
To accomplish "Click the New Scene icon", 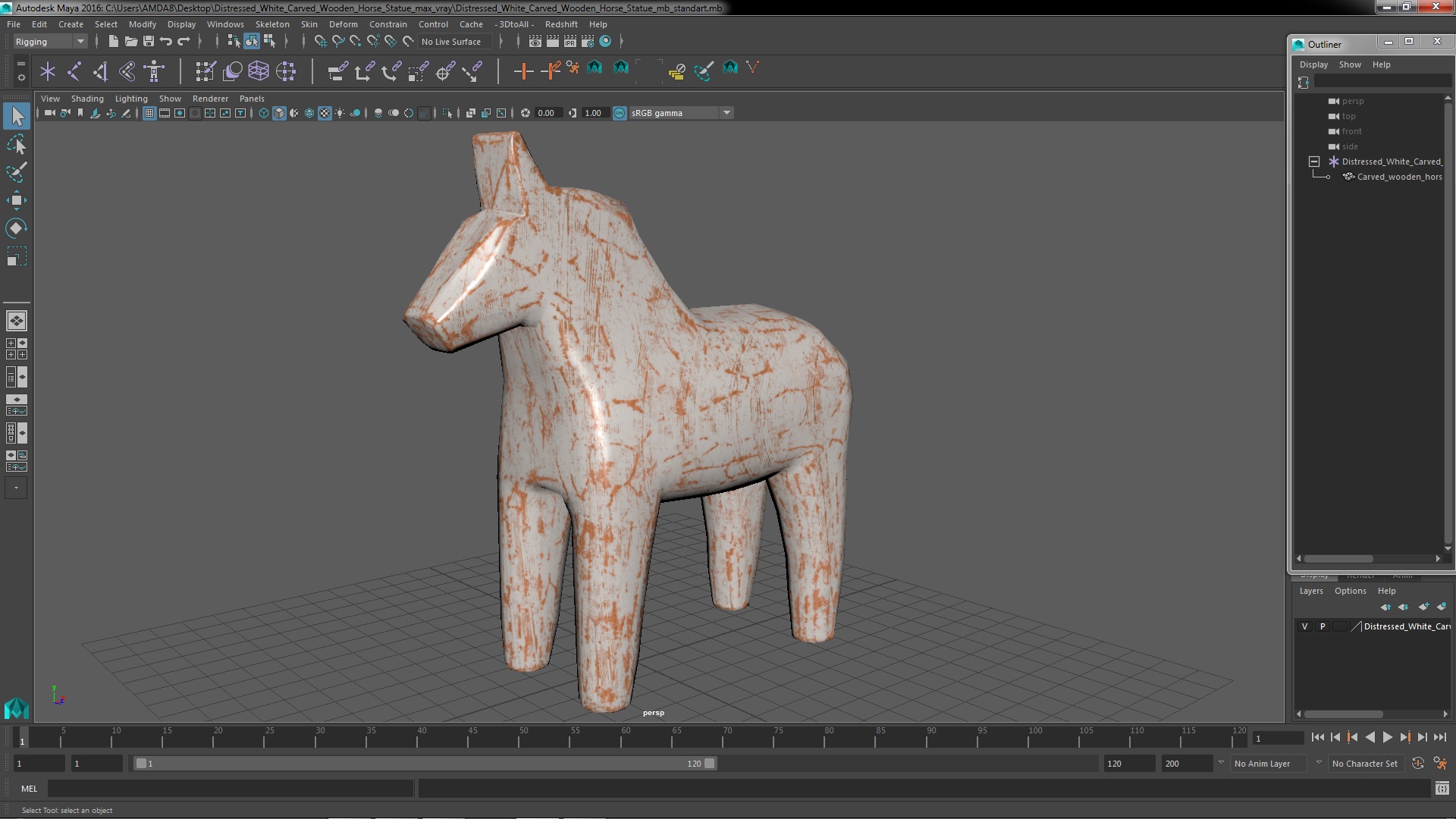I will (x=113, y=41).
